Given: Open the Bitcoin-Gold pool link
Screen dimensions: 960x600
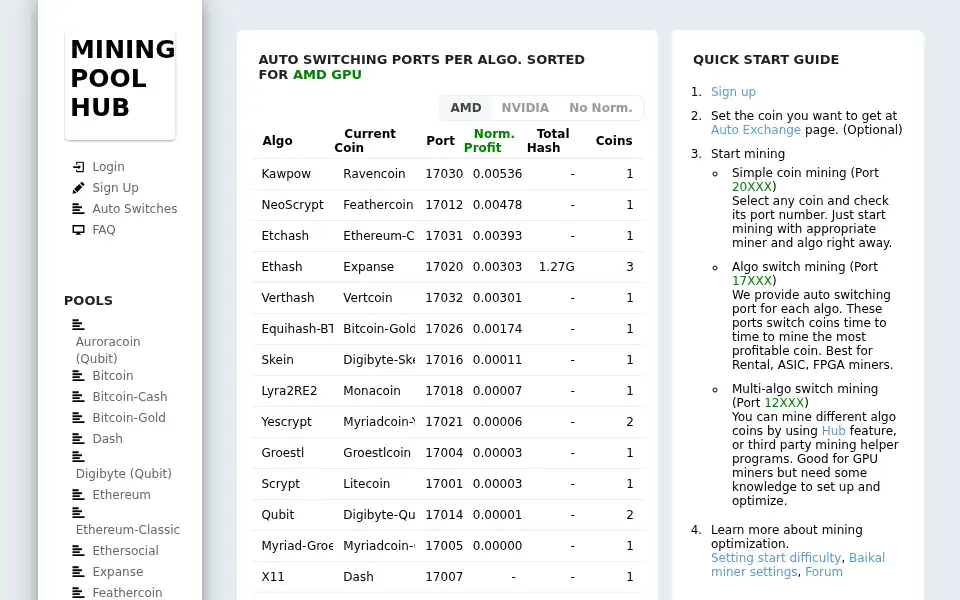Looking at the screenshot, I should coord(129,418).
